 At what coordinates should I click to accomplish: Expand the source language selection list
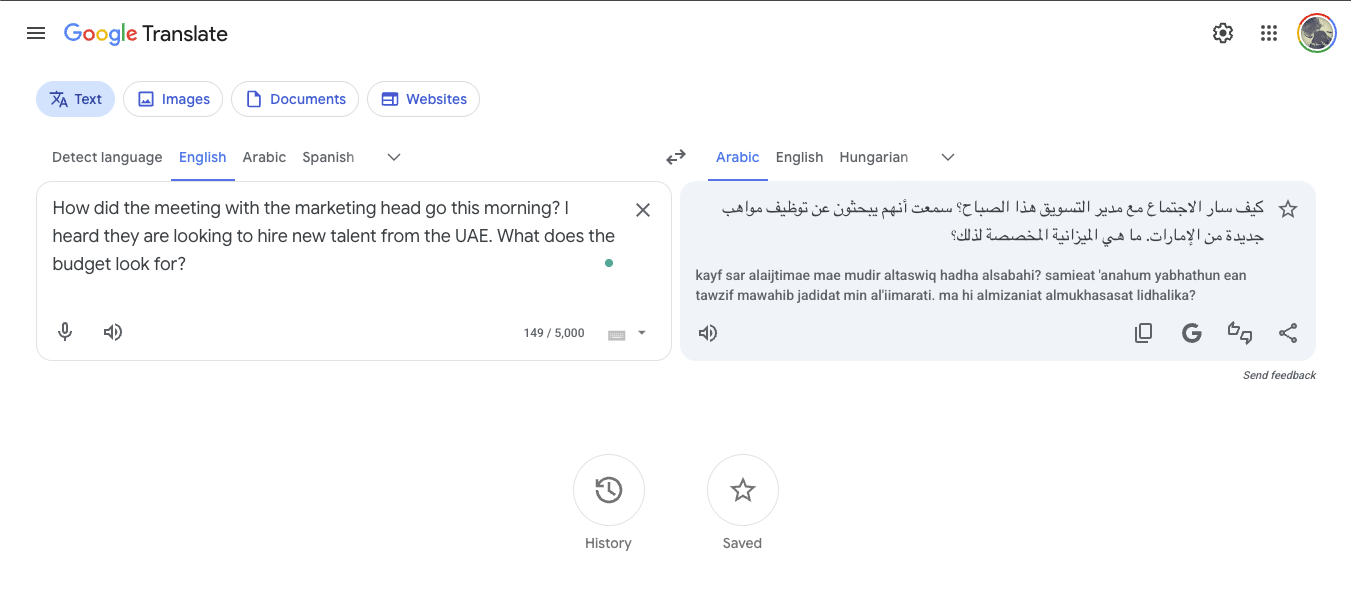[x=393, y=157]
